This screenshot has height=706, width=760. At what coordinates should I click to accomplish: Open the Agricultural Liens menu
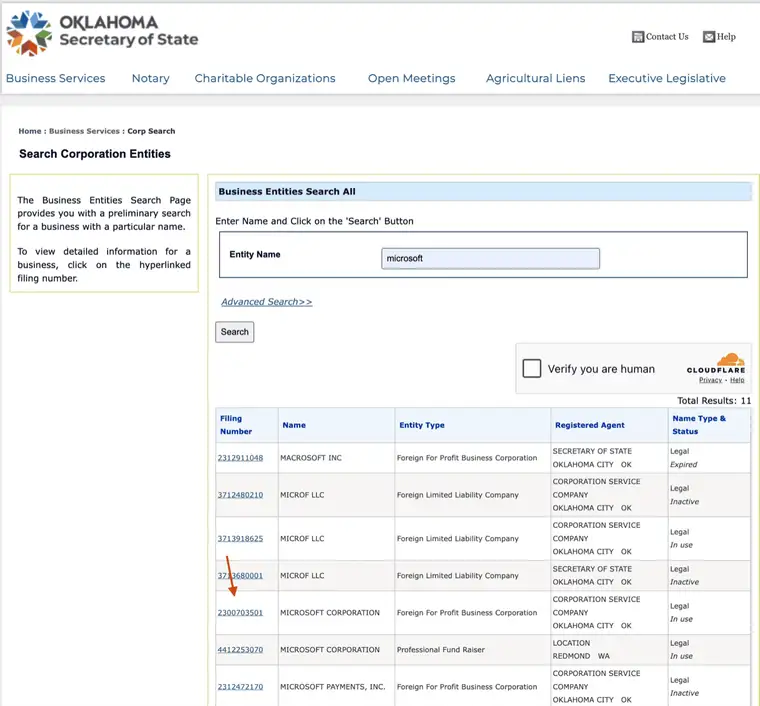[536, 78]
